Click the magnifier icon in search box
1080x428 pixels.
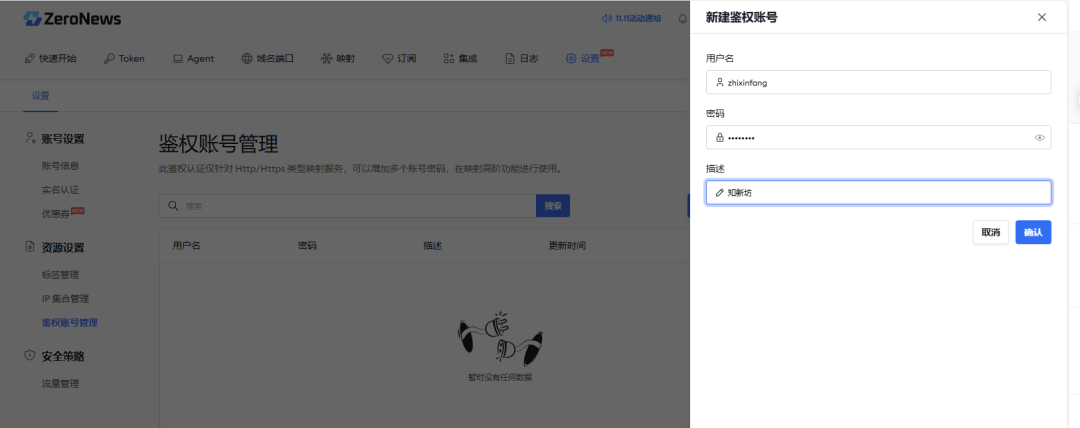click(172, 206)
